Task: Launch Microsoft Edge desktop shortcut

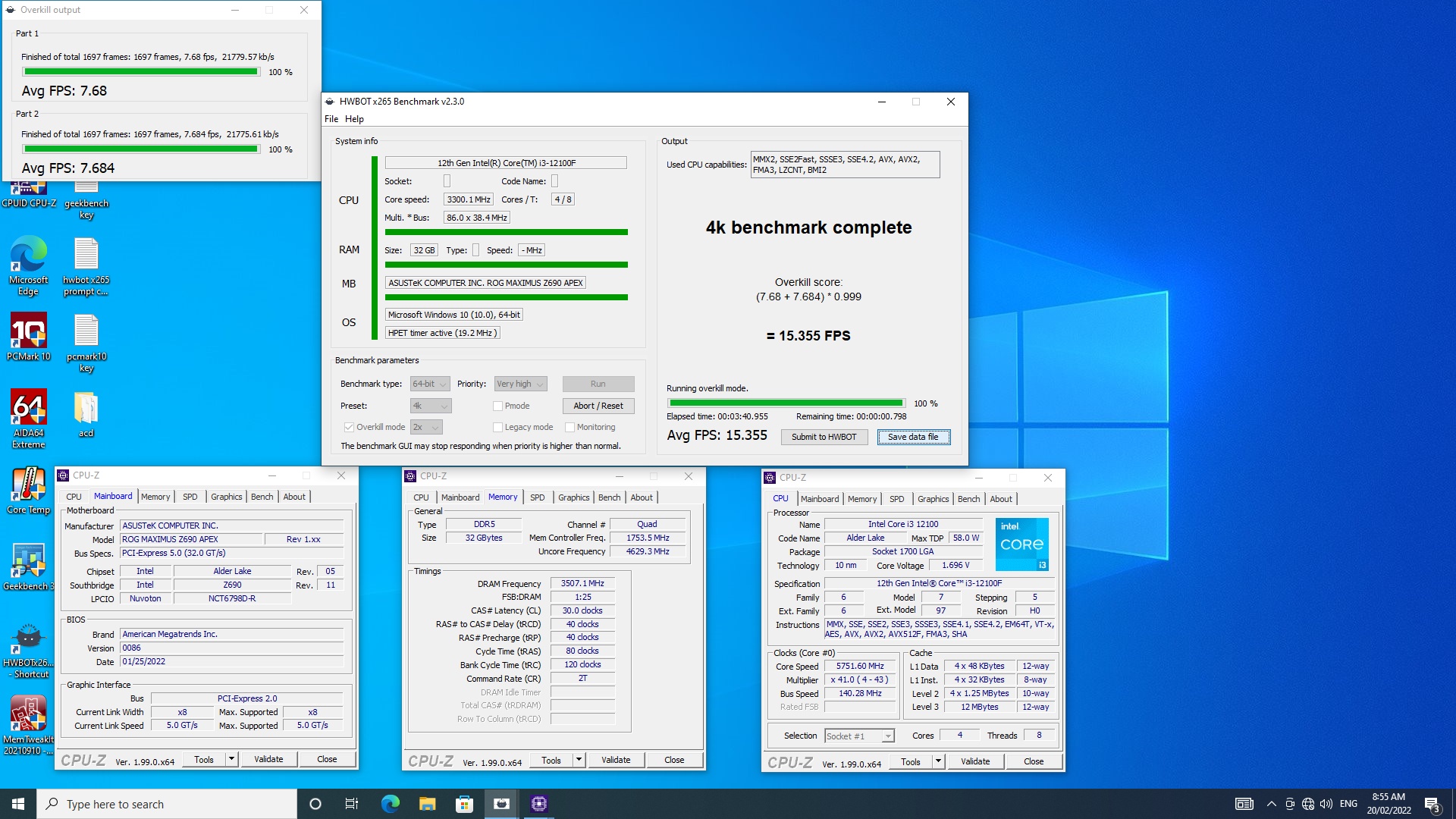Action: pyautogui.click(x=29, y=265)
